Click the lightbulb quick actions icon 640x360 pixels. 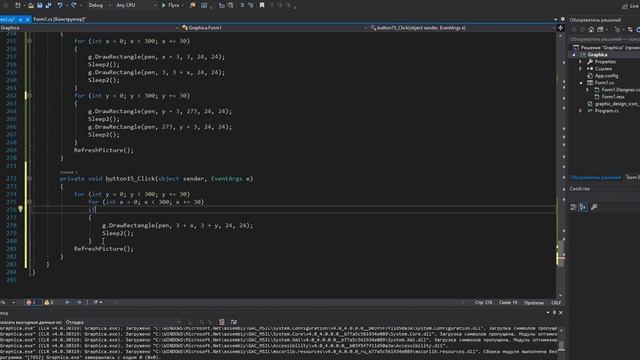(20, 209)
